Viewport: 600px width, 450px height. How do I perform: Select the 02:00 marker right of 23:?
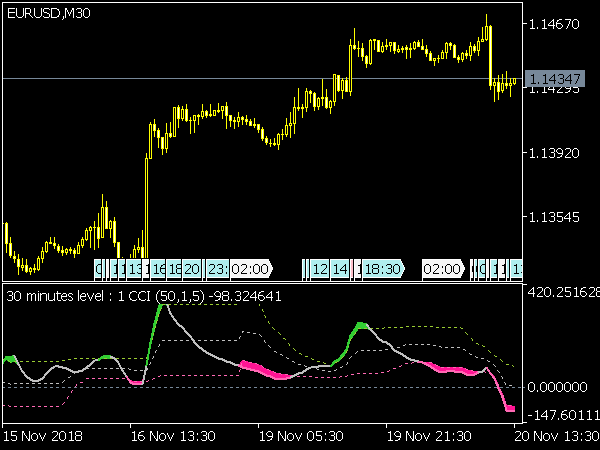click(x=251, y=269)
